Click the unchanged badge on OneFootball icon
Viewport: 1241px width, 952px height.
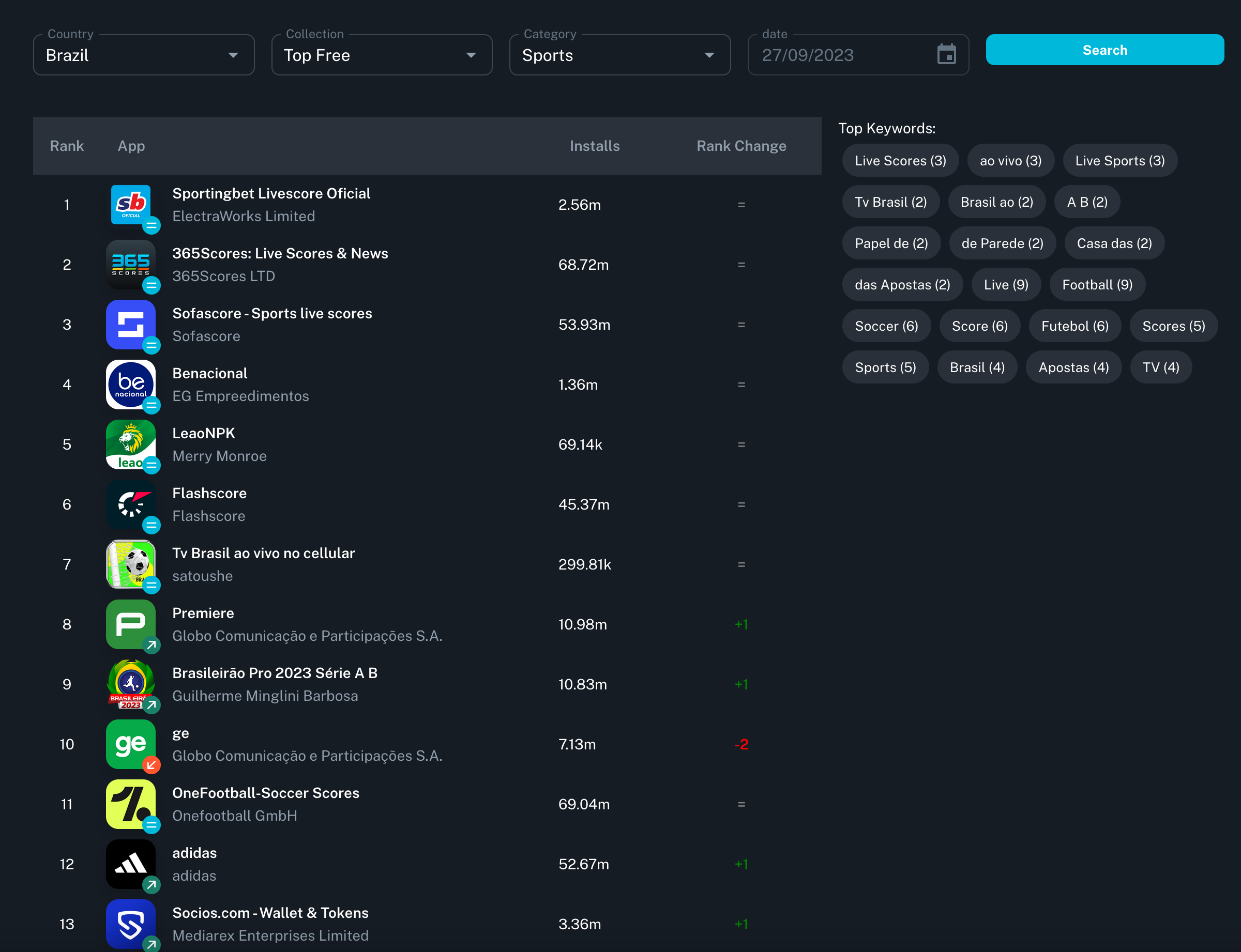(152, 824)
